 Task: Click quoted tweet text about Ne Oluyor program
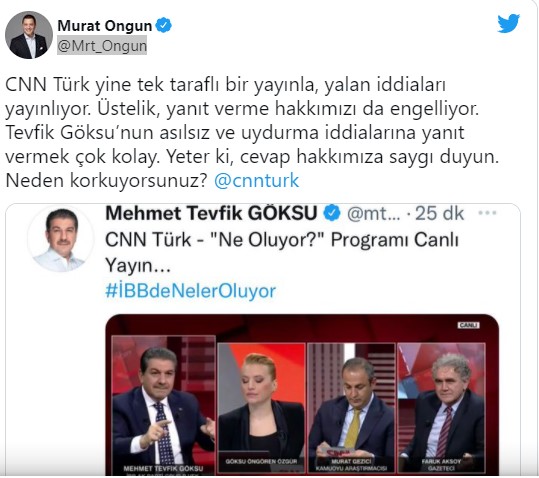[282, 252]
